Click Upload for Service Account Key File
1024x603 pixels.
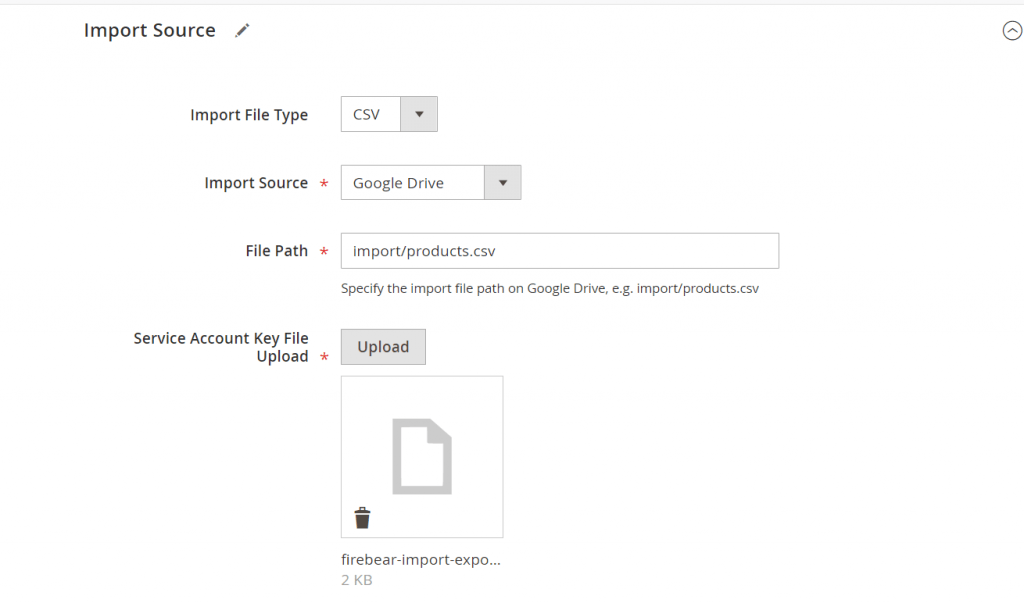point(383,346)
